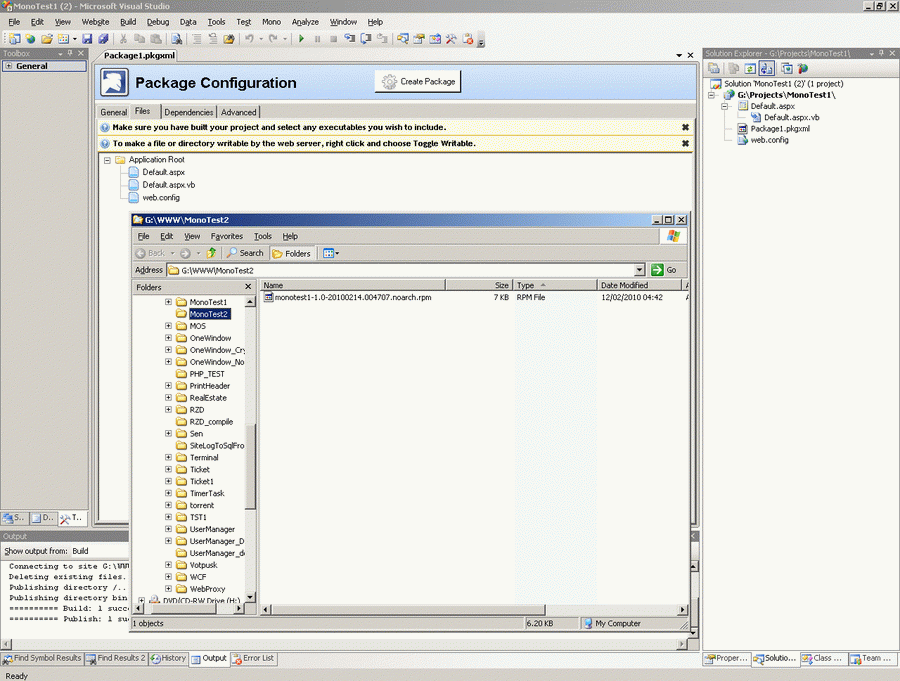Click Solution Explorer Refresh icon
The height and width of the screenshot is (681, 900).
pos(750,68)
